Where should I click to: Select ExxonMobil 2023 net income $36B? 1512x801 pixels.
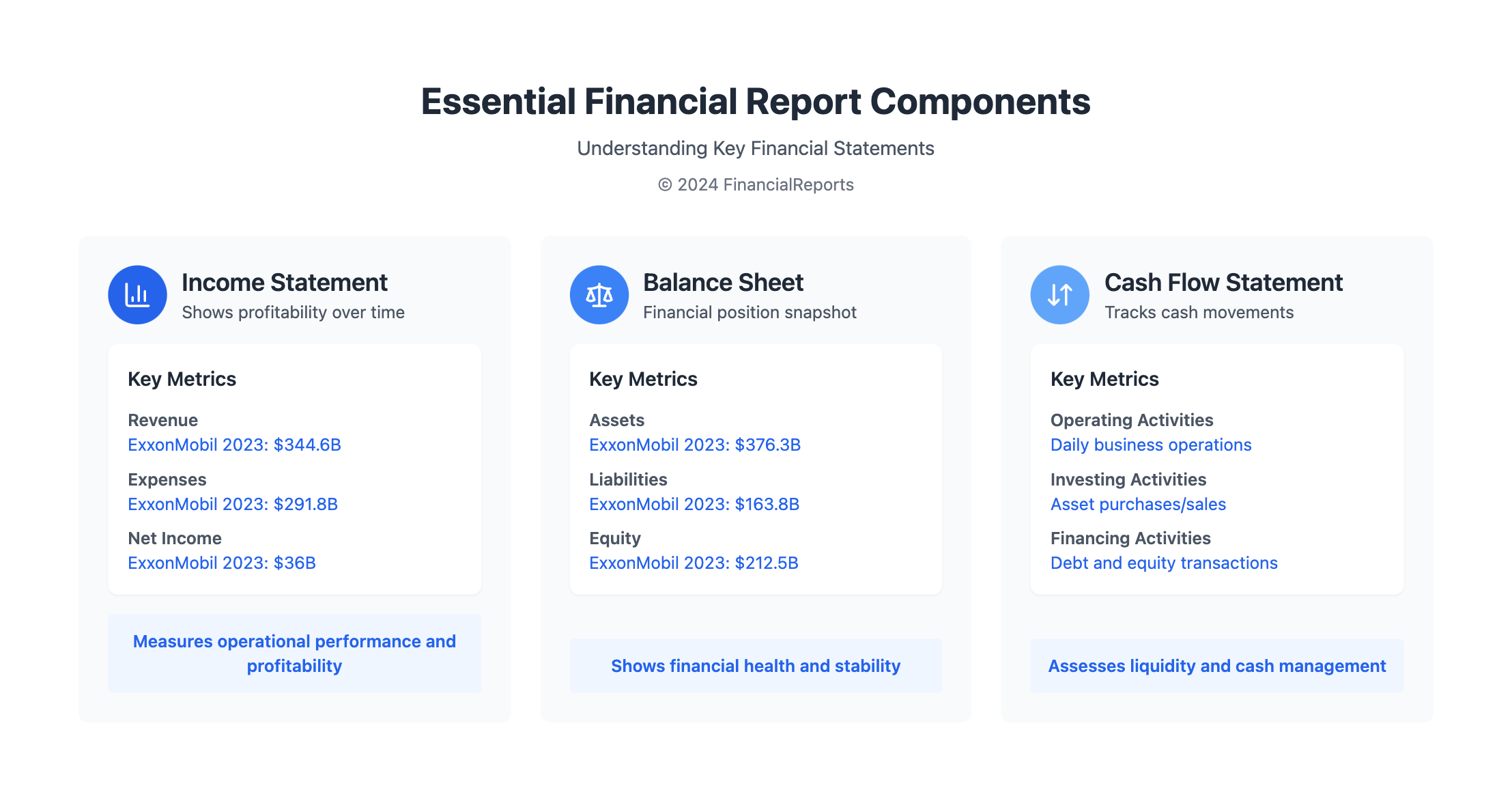222,563
